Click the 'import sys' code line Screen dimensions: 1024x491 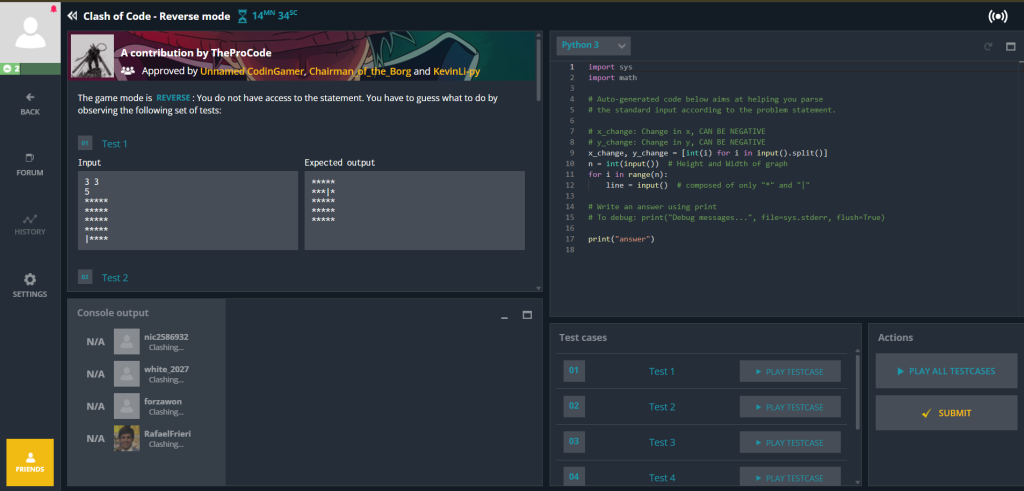(610, 67)
